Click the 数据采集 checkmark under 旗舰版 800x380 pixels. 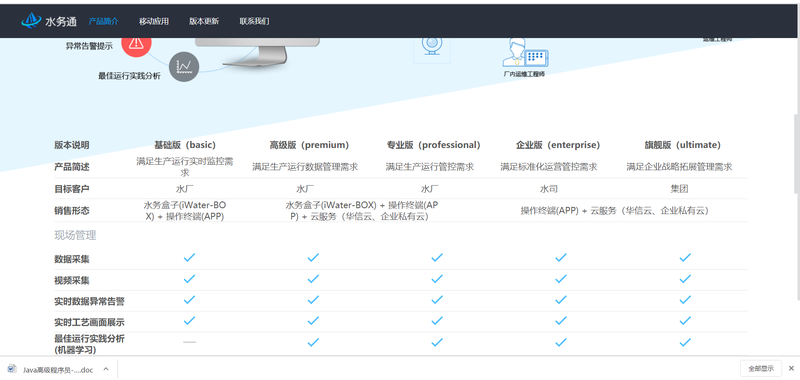click(x=685, y=258)
